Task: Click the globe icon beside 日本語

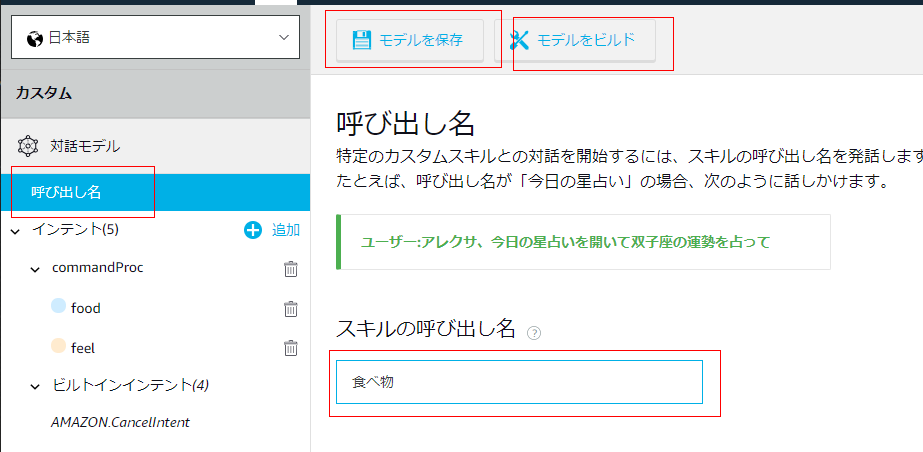Action: coord(35,39)
